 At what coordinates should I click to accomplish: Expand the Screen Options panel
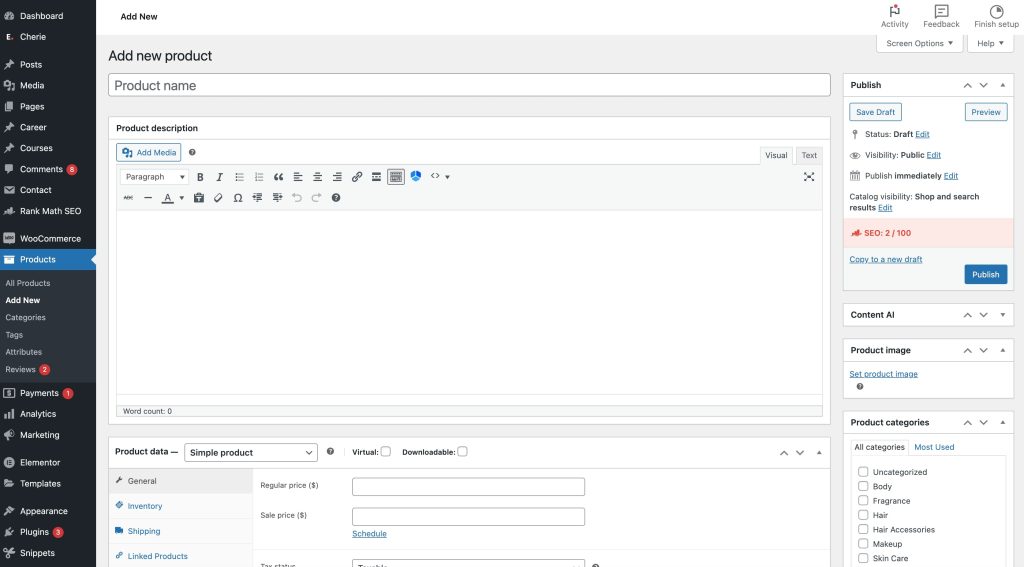coord(919,43)
